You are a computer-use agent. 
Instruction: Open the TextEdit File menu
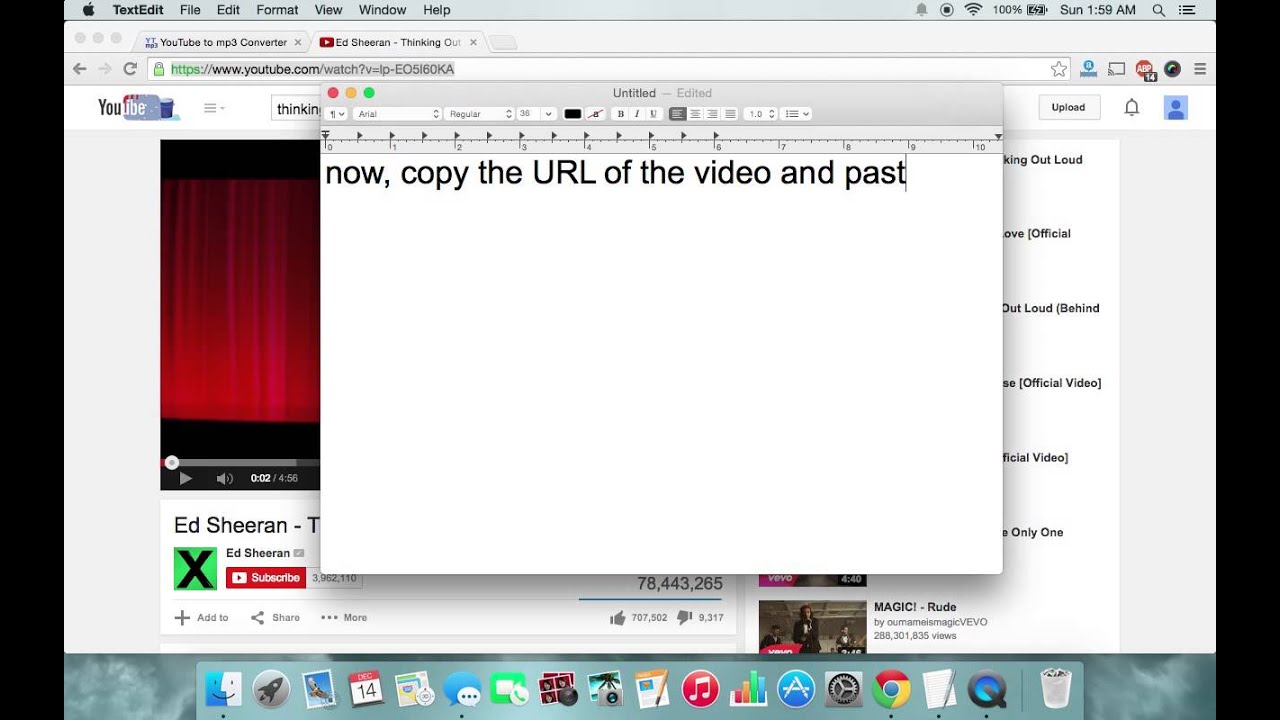[x=190, y=10]
